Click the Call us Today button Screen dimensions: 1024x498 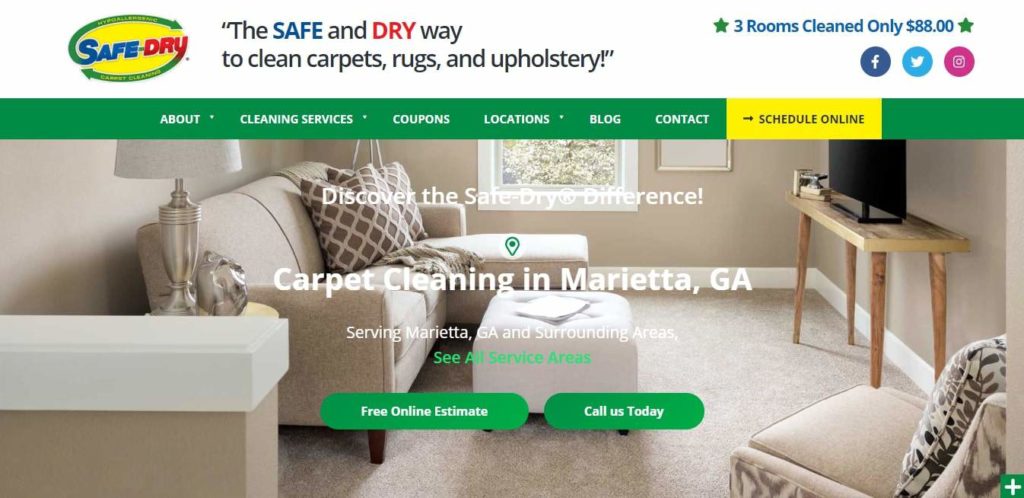[x=624, y=411]
